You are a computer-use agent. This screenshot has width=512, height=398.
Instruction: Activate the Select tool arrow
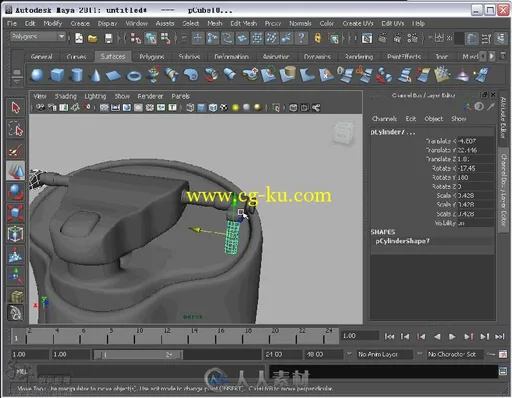pyautogui.click(x=15, y=108)
